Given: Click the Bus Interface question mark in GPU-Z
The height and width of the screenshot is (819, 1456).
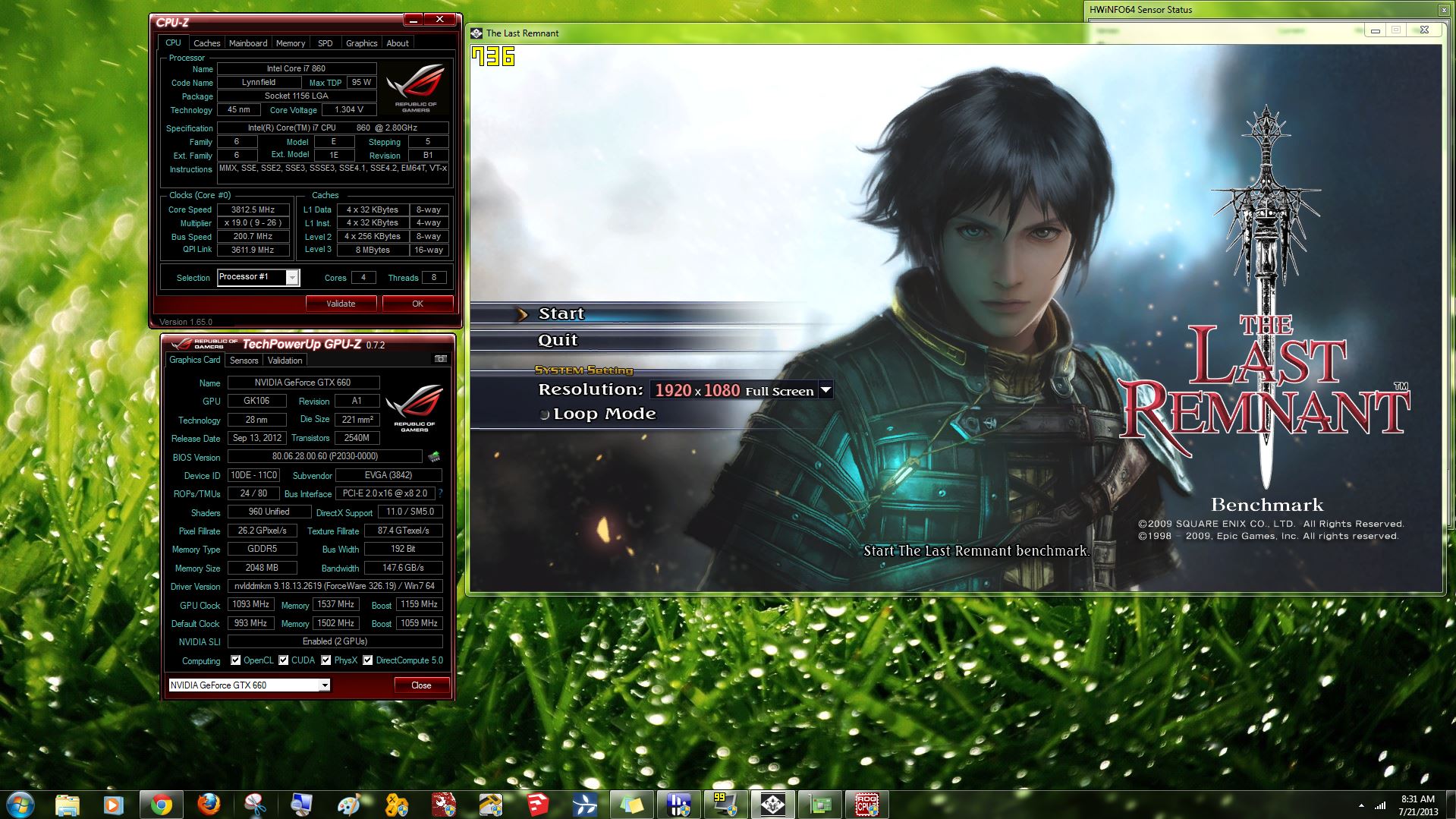Looking at the screenshot, I should point(440,493).
